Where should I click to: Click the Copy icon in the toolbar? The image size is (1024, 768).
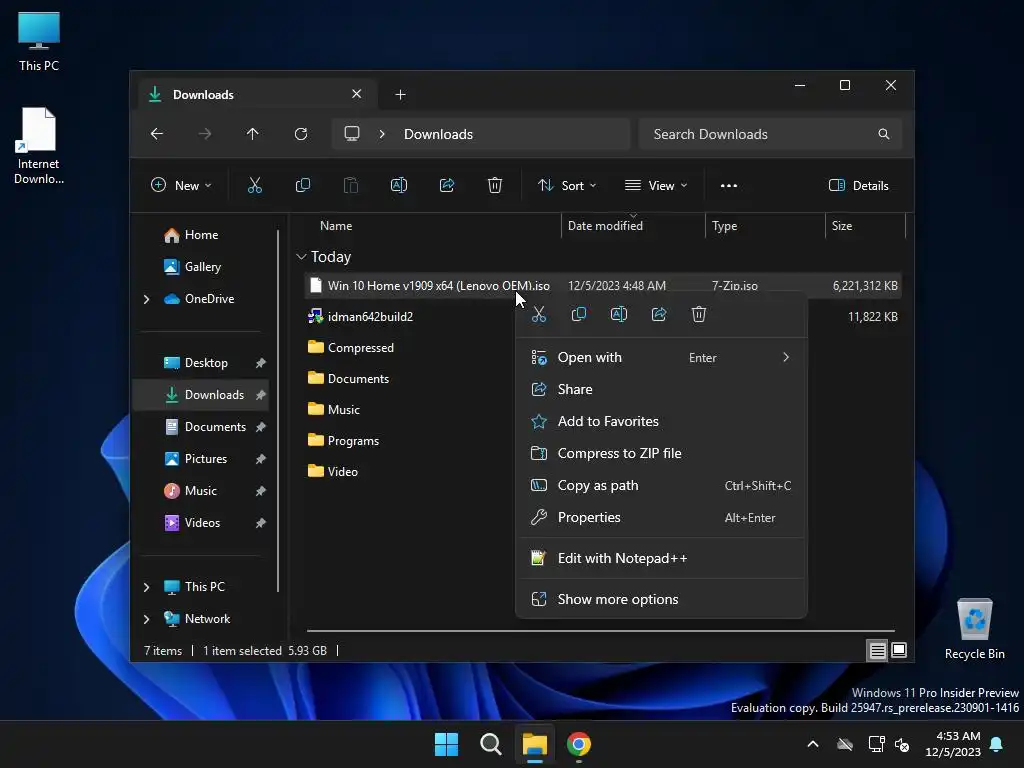[303, 185]
